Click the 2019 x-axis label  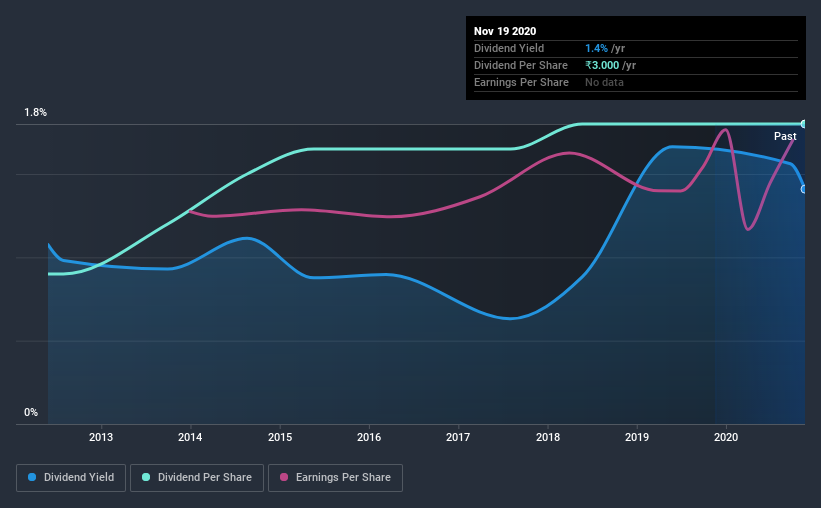tap(637, 437)
